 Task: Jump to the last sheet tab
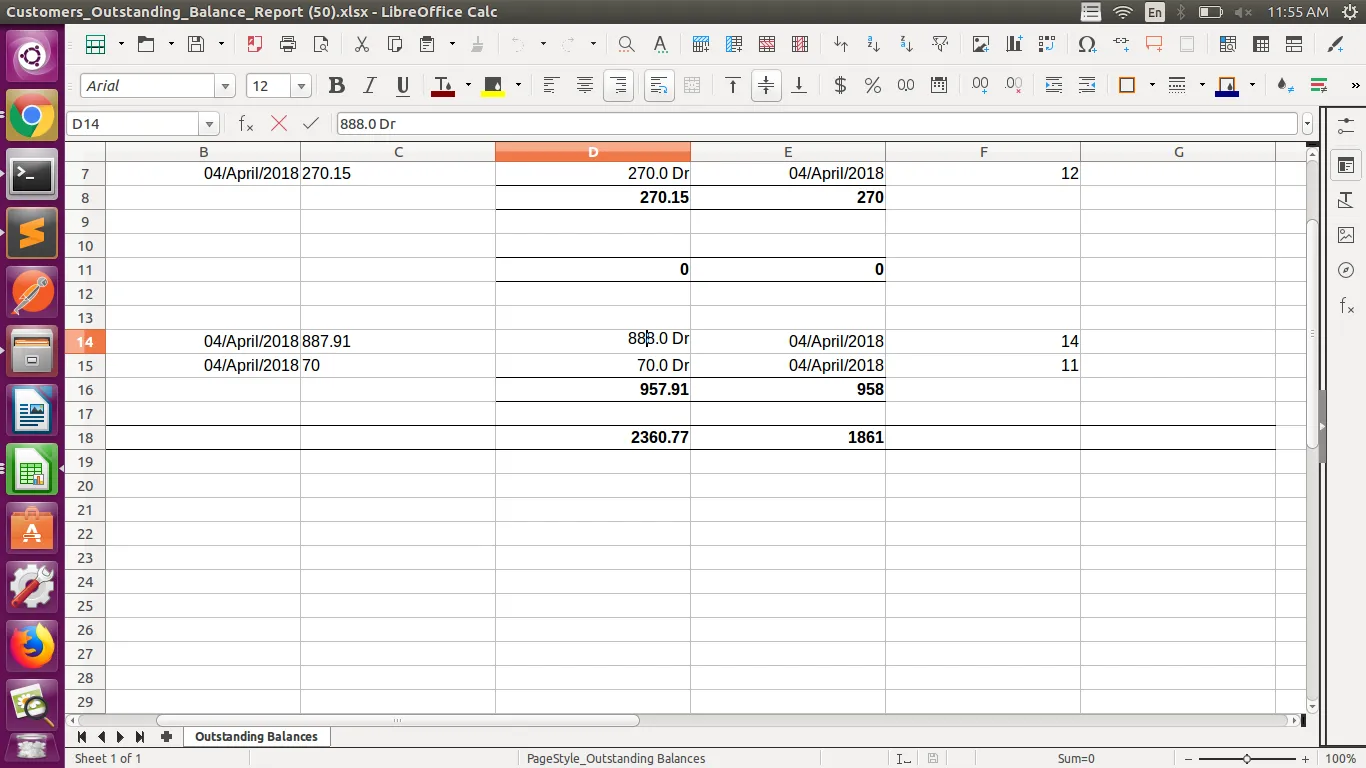(x=140, y=737)
